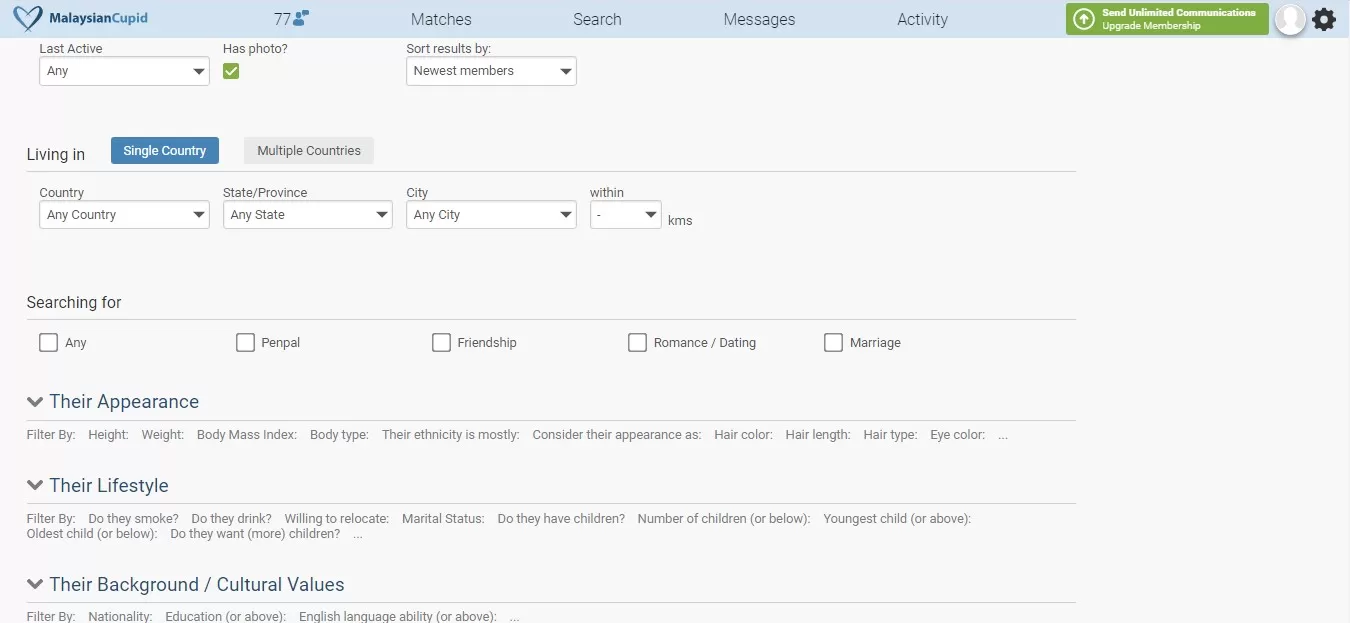Switch to Multiple Countries option
Image resolution: width=1350 pixels, height=623 pixels.
(308, 151)
